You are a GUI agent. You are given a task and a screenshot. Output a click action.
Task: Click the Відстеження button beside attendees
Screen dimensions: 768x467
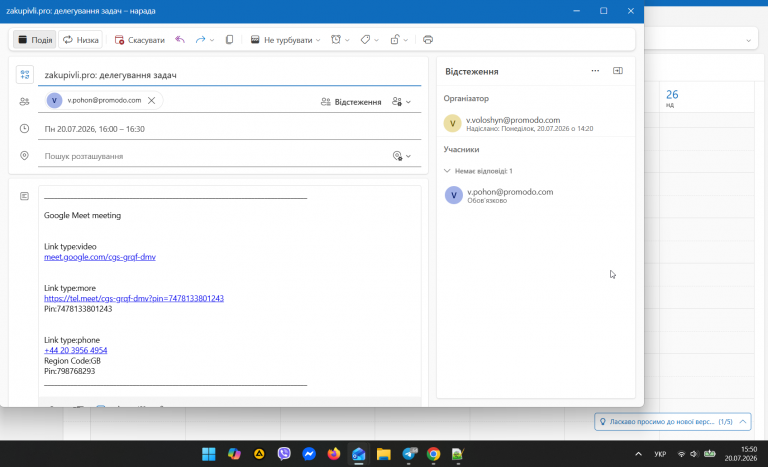tap(351, 102)
